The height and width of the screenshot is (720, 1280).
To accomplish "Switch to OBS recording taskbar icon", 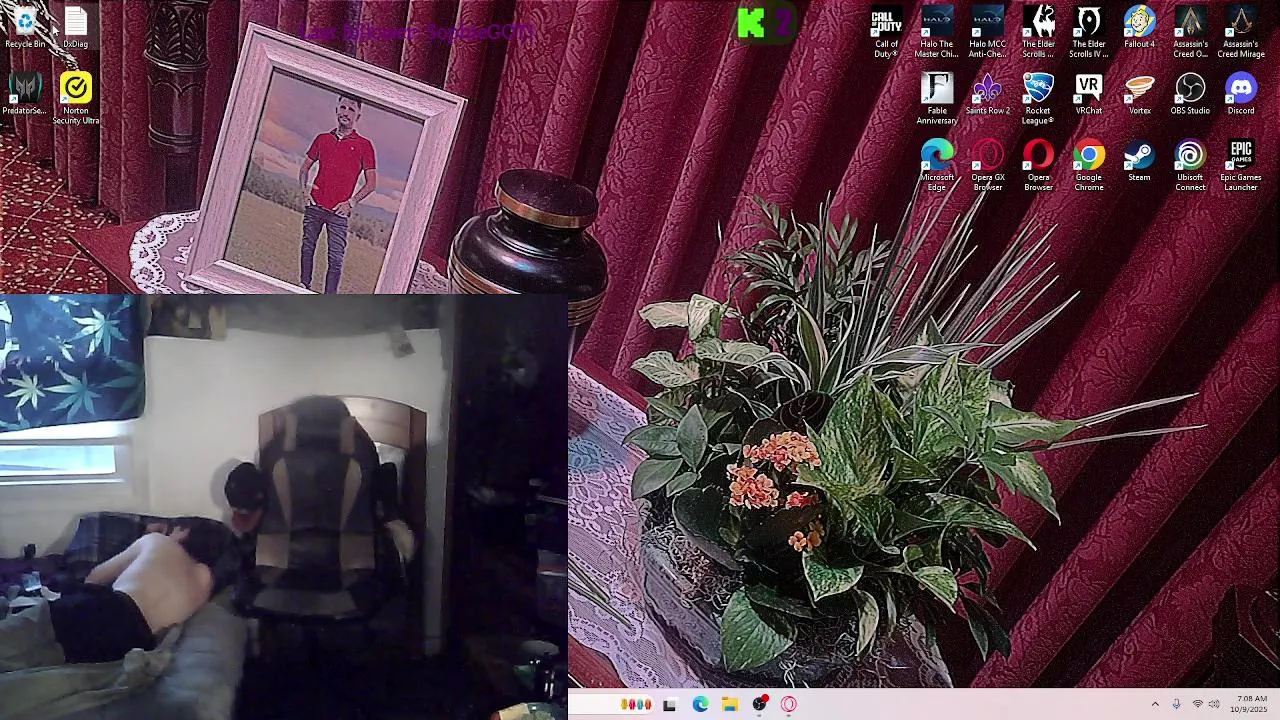I will [760, 704].
